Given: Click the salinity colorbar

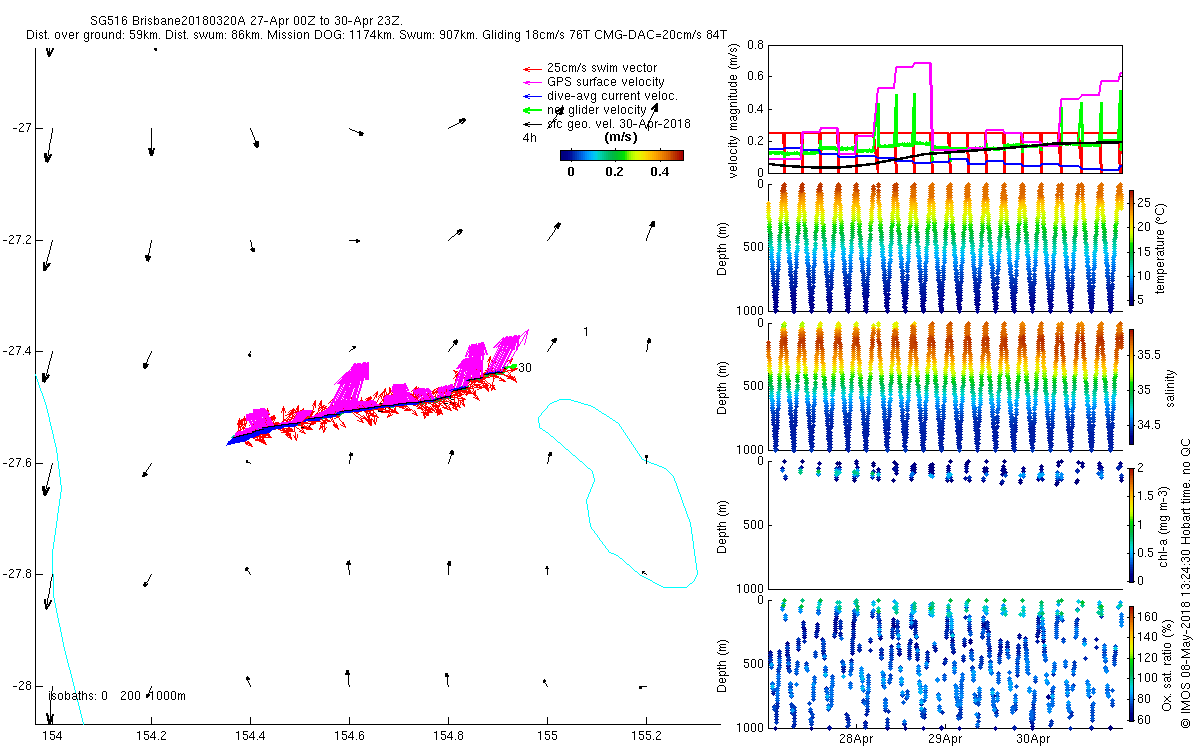Looking at the screenshot, I should pos(1132,386).
